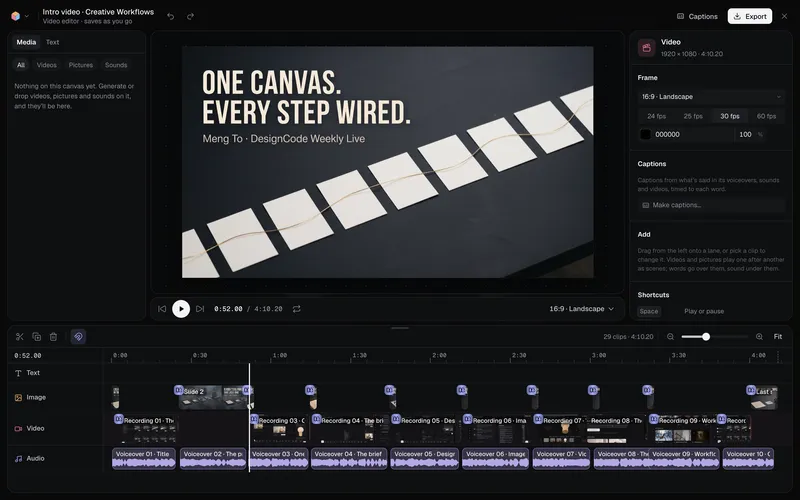The height and width of the screenshot is (500, 800).
Task: Click the transition icon on the Last image clip
Action: pyautogui.click(x=751, y=390)
